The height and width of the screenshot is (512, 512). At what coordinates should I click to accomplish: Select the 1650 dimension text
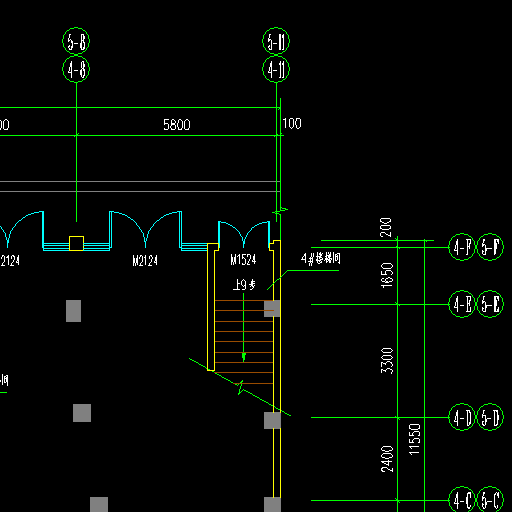pyautogui.click(x=387, y=275)
